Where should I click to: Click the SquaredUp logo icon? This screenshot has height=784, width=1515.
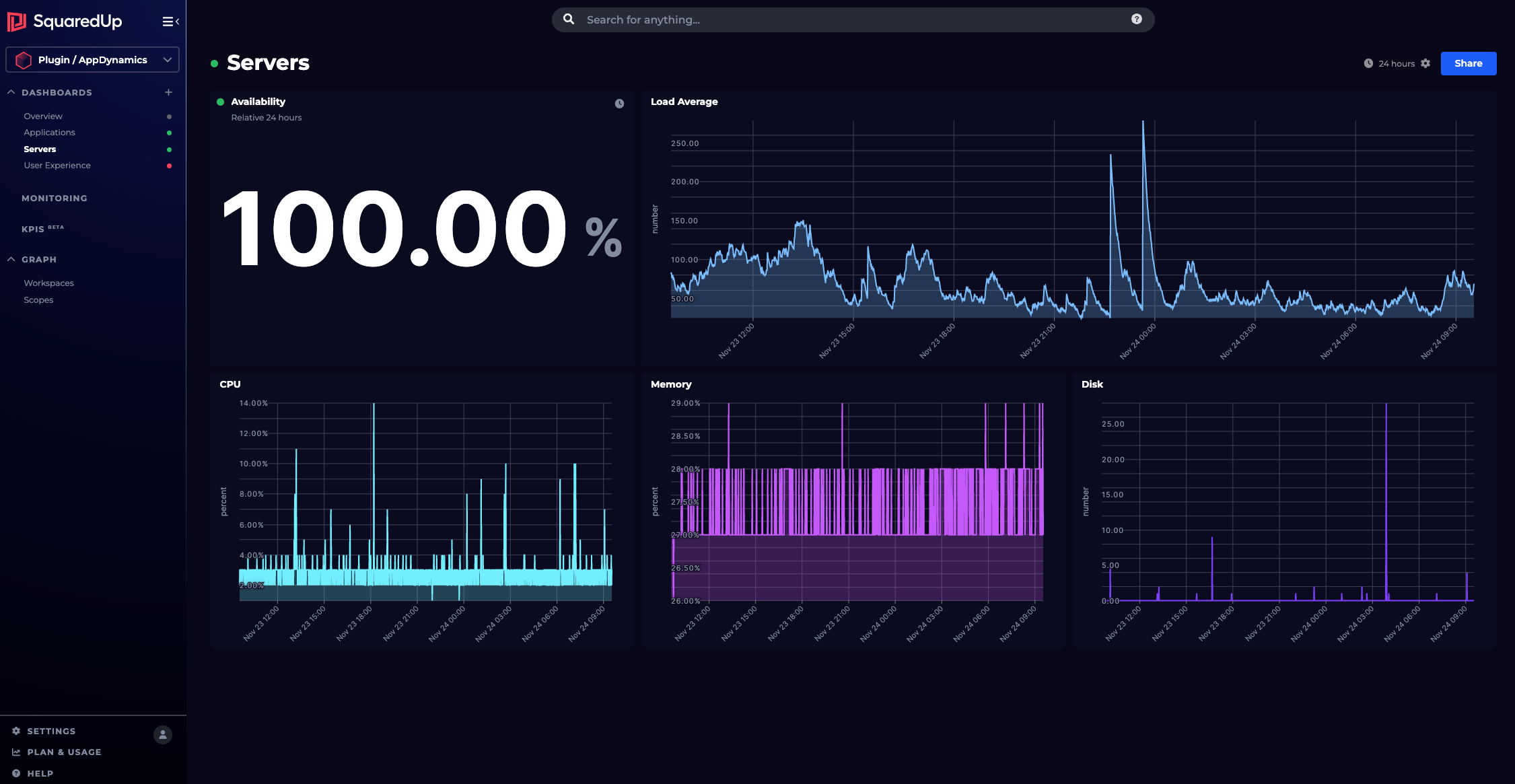tap(18, 19)
